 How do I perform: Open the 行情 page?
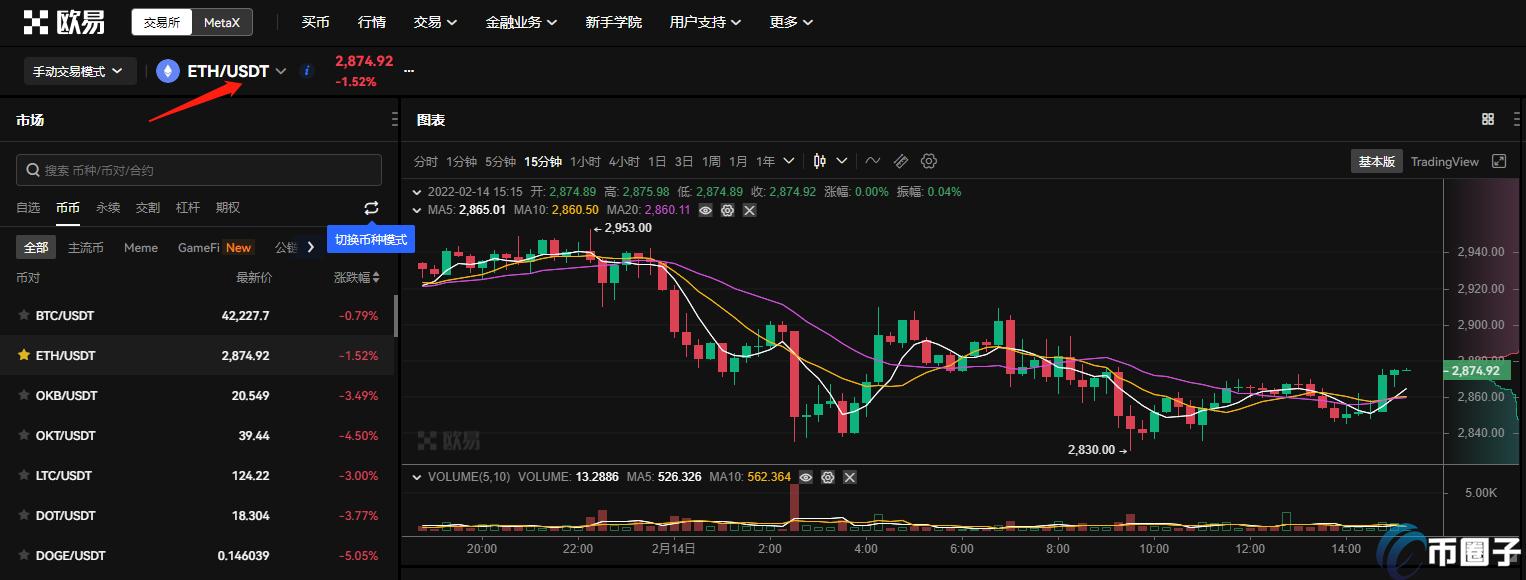tap(372, 21)
